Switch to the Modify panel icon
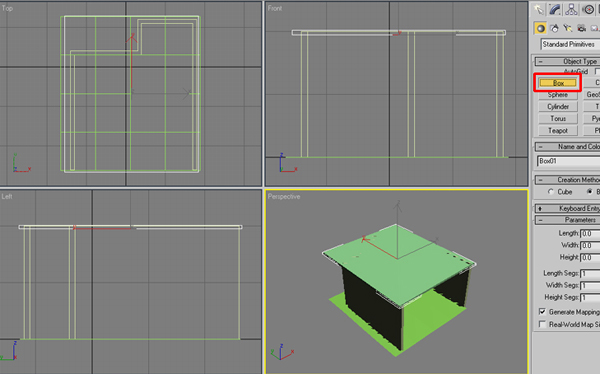The width and height of the screenshot is (600, 374). [x=555, y=9]
